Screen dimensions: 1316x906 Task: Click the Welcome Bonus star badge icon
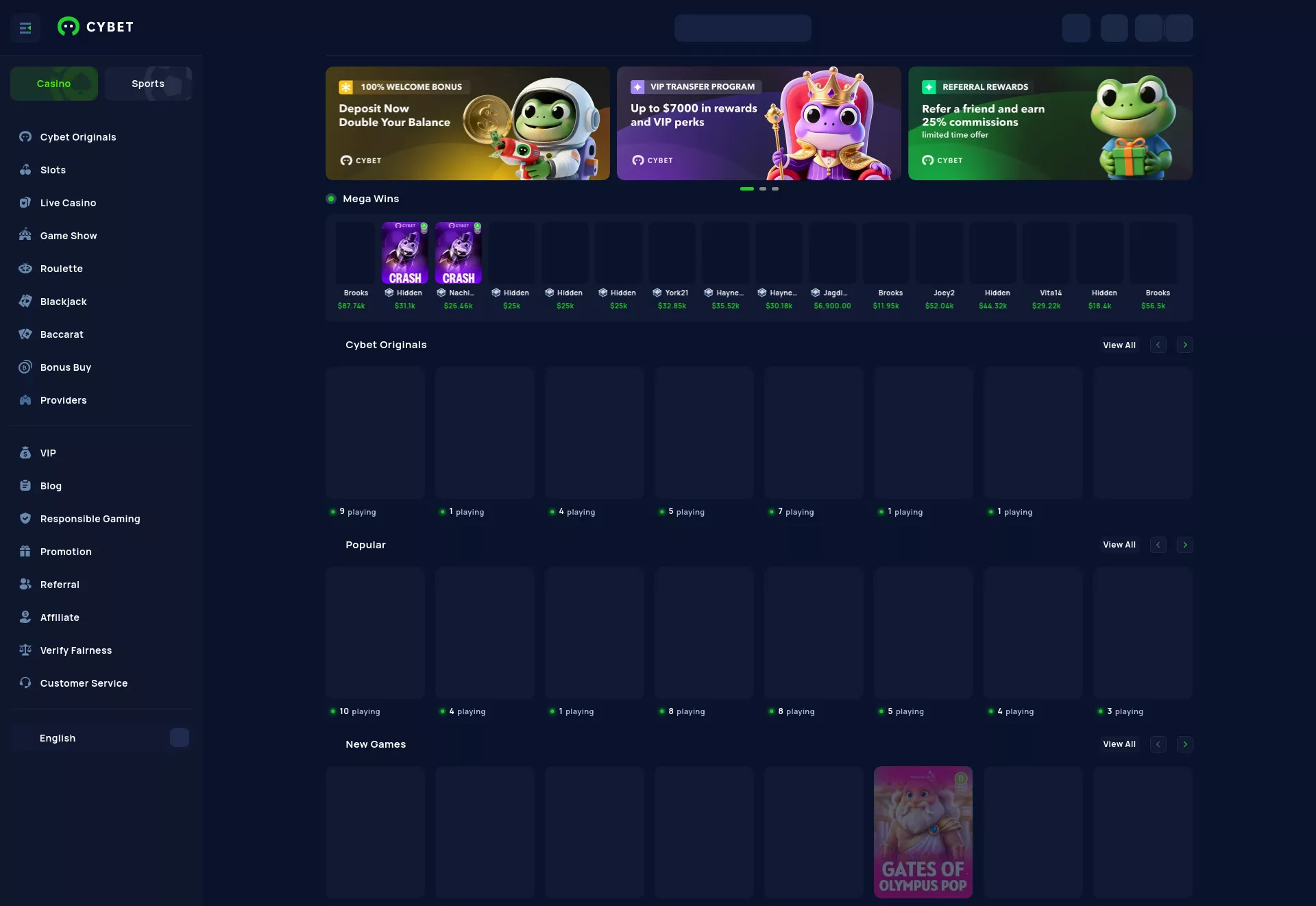pyautogui.click(x=346, y=87)
